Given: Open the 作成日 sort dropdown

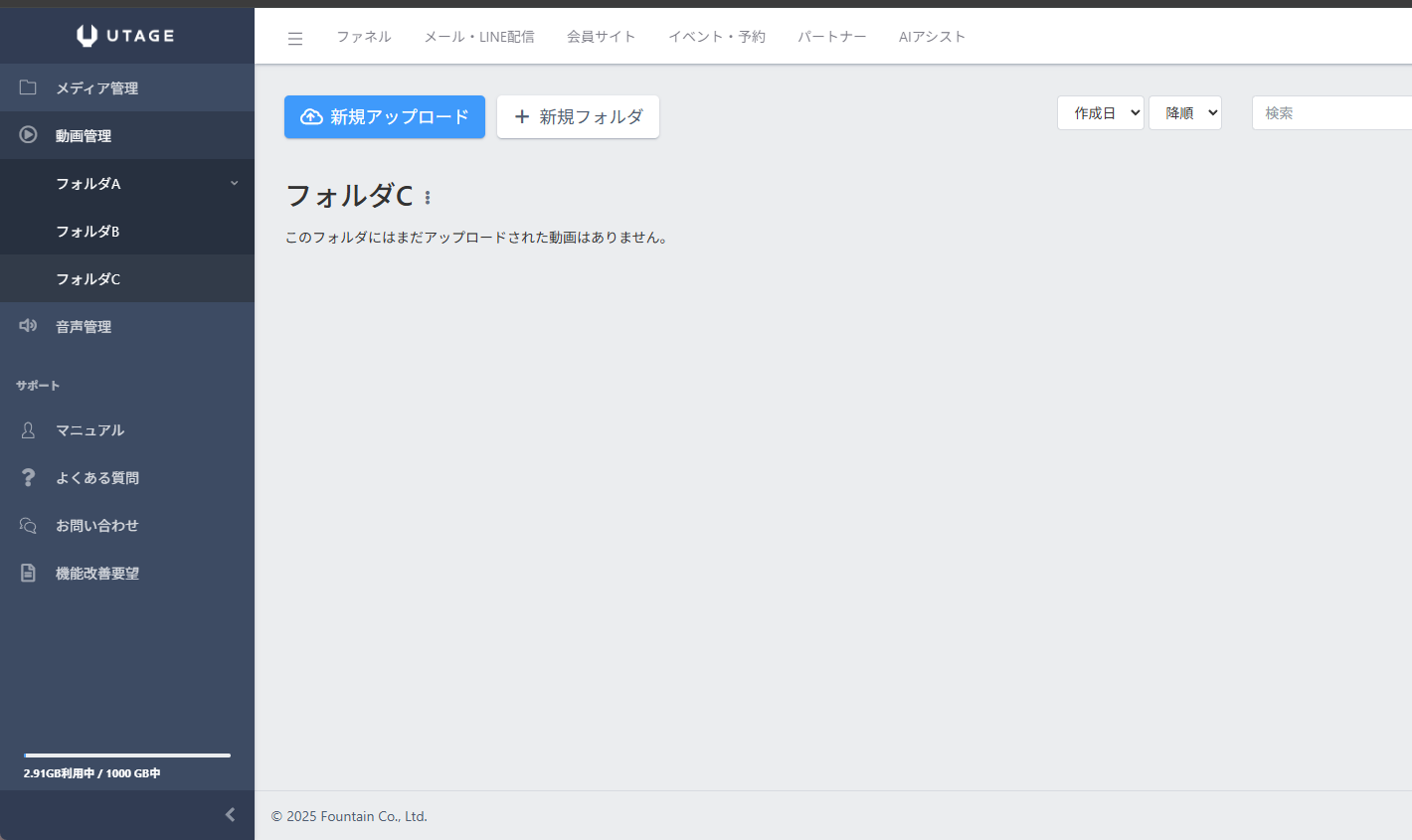Looking at the screenshot, I should point(1100,113).
